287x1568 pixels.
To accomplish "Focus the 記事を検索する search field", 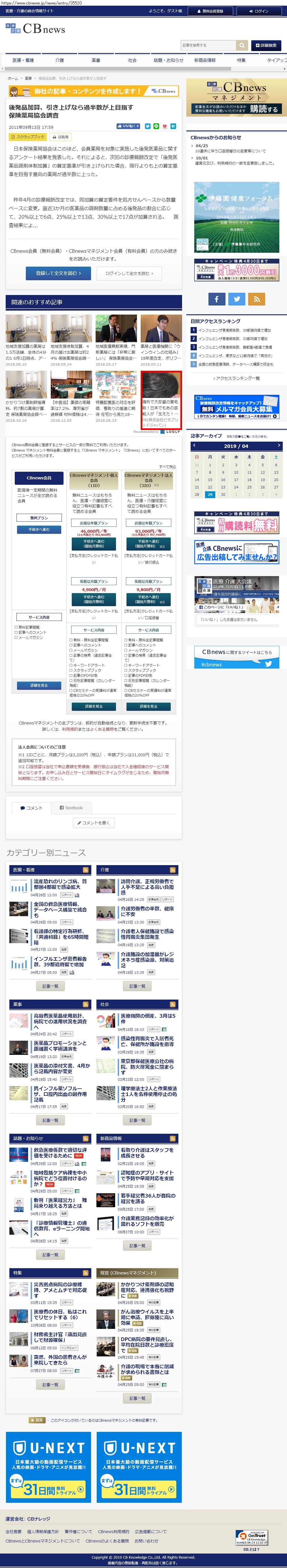I will 208,45.
